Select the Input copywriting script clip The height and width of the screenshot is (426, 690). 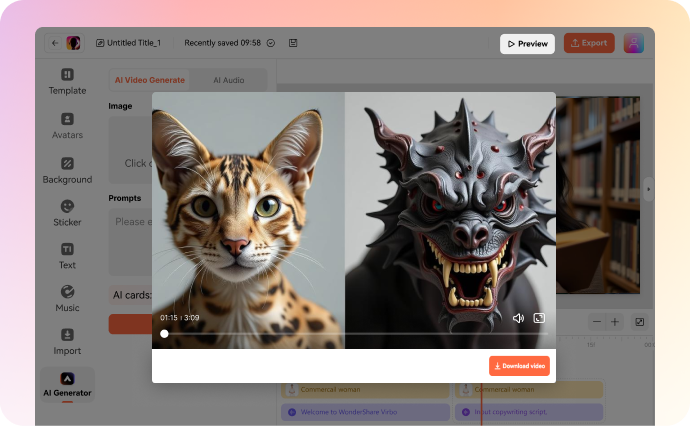point(529,412)
